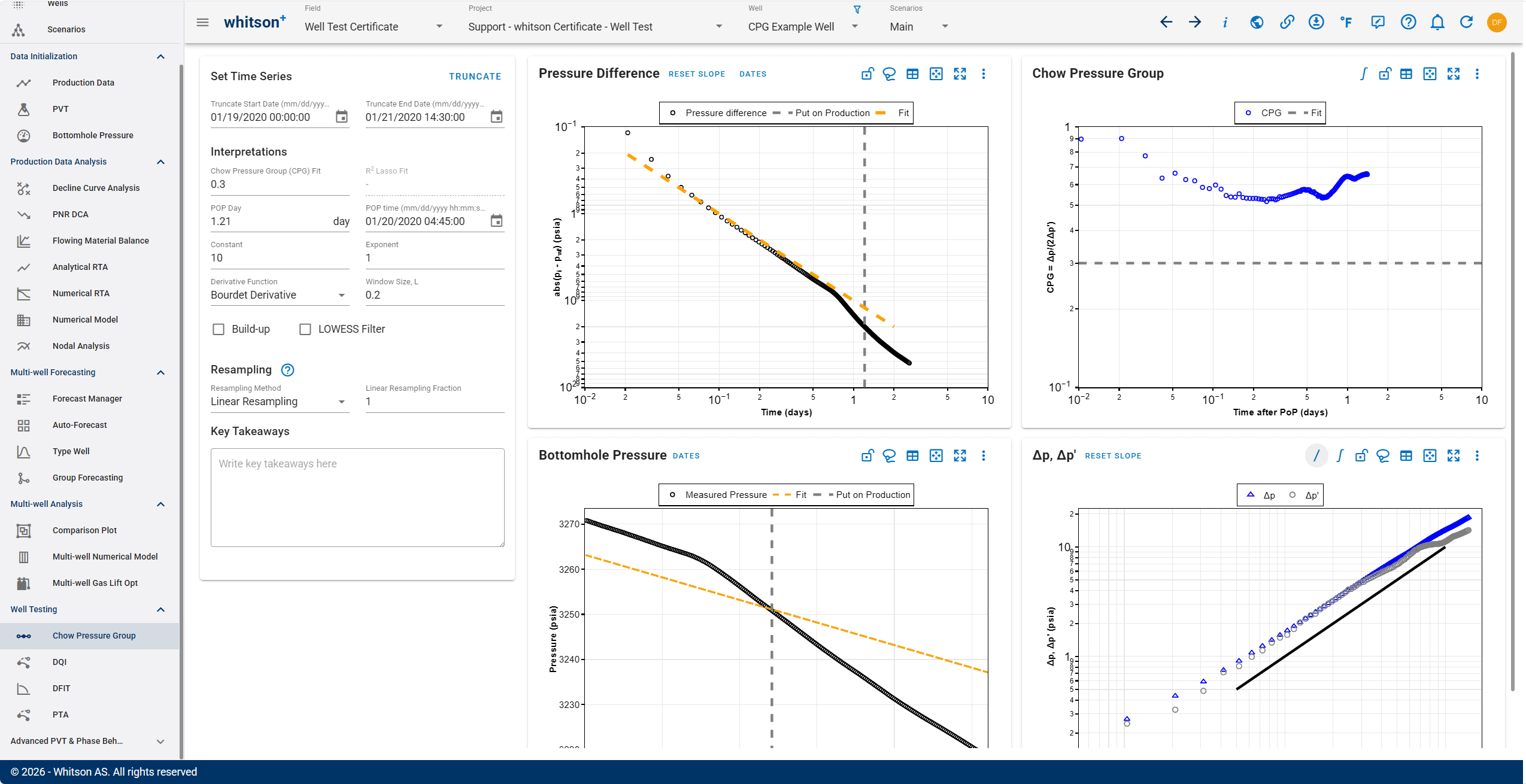Open the hamburger menu icon
1526x784 pixels.
click(x=202, y=23)
